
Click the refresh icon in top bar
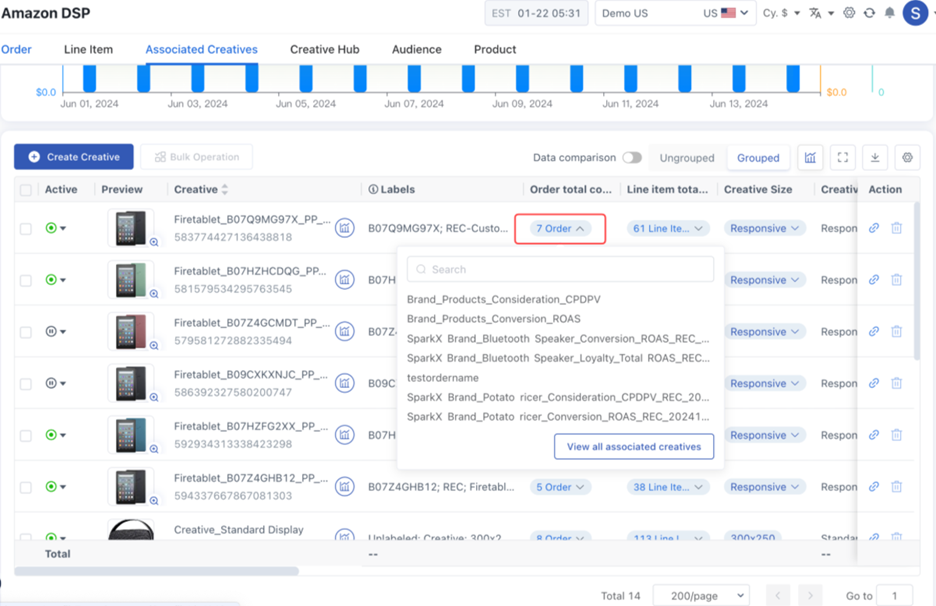(x=869, y=13)
